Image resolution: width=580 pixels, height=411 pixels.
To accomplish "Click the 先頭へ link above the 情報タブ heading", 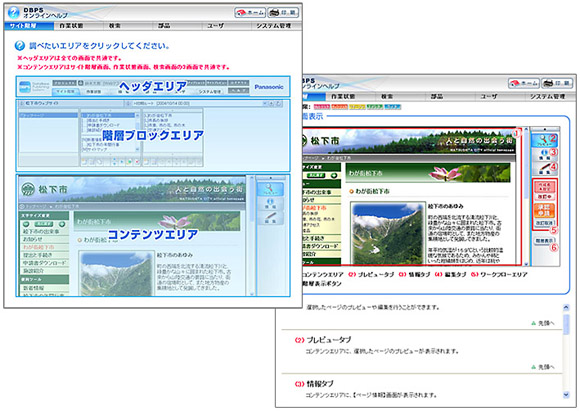I will click(x=543, y=367).
